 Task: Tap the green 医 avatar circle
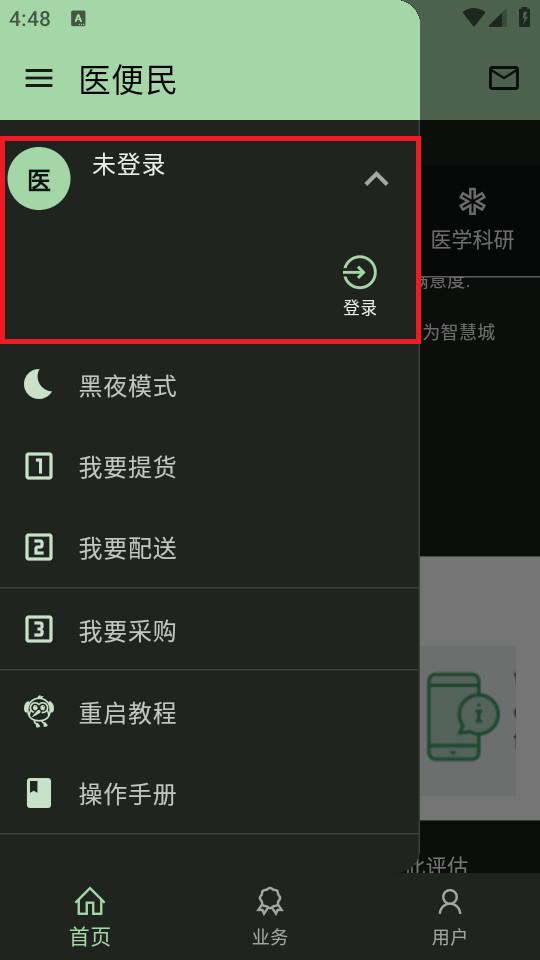[x=39, y=179]
